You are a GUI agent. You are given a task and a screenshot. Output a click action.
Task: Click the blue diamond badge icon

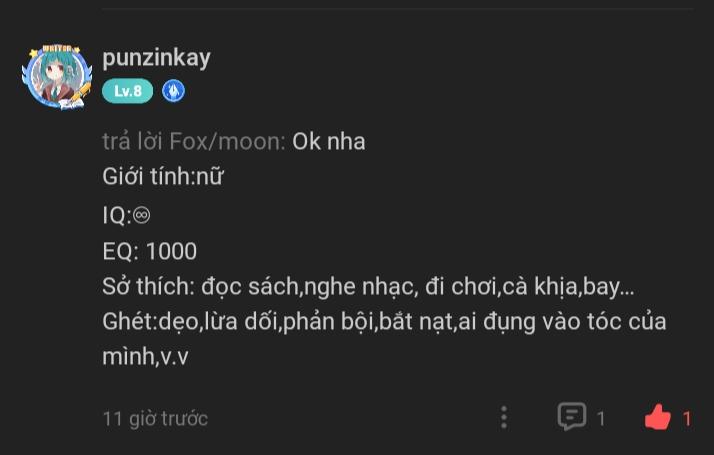174,91
